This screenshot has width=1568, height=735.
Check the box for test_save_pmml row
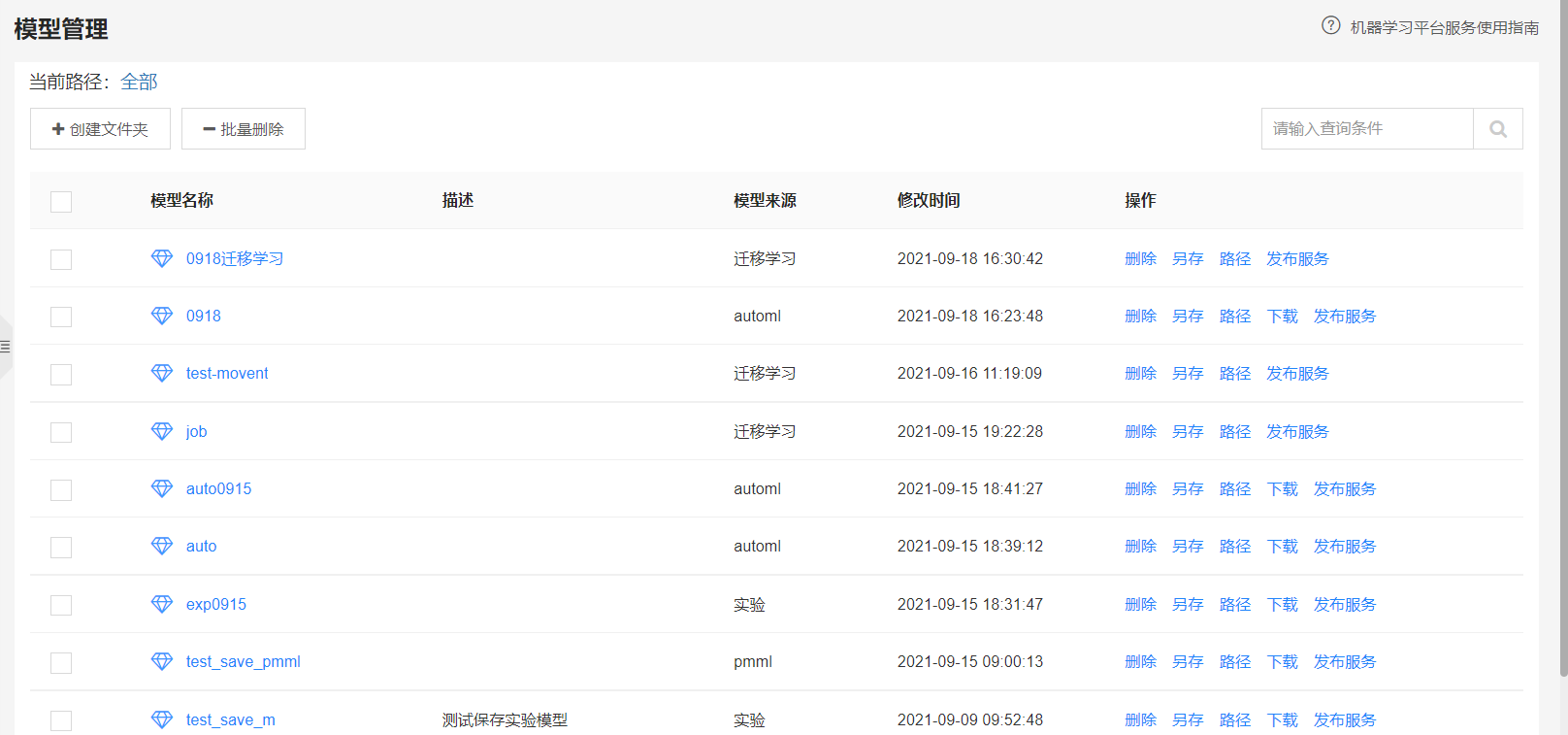click(61, 662)
